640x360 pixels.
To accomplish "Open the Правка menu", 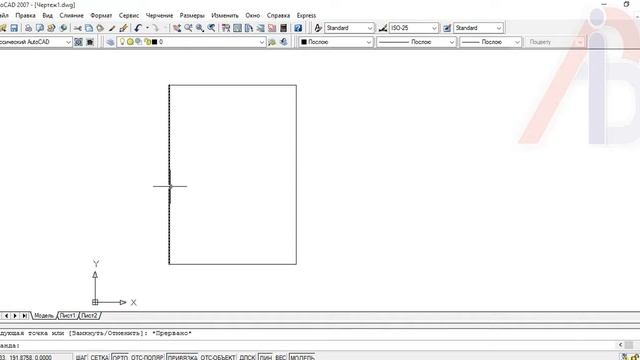I will coord(25,16).
